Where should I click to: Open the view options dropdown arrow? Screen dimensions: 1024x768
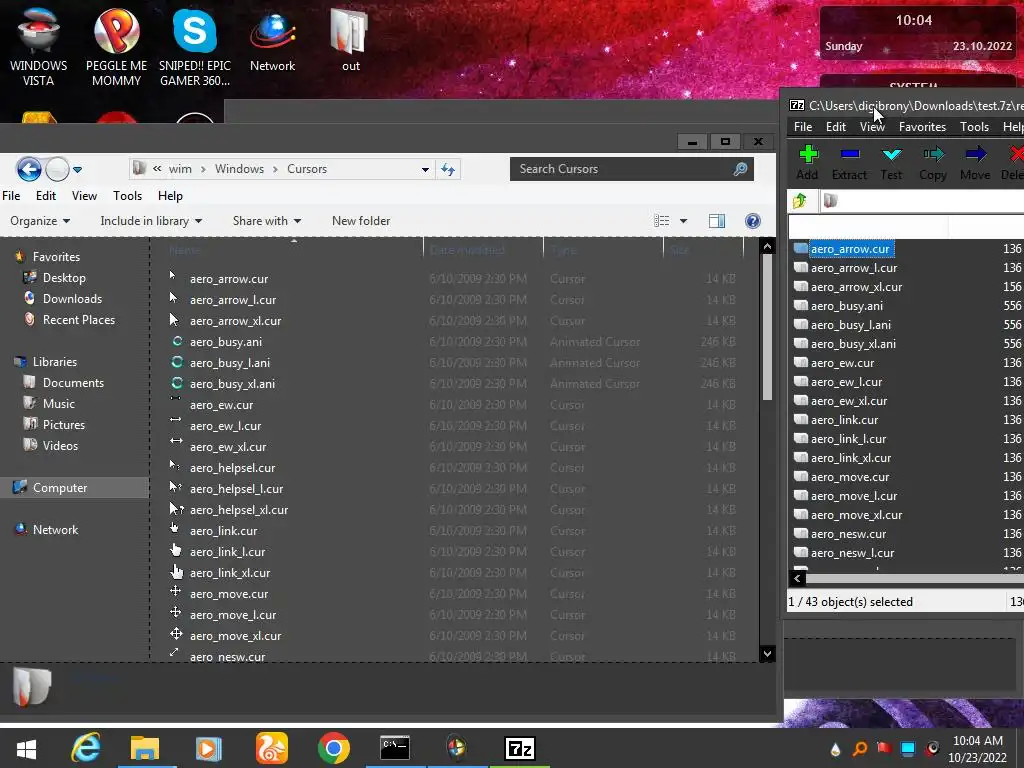[683, 221]
